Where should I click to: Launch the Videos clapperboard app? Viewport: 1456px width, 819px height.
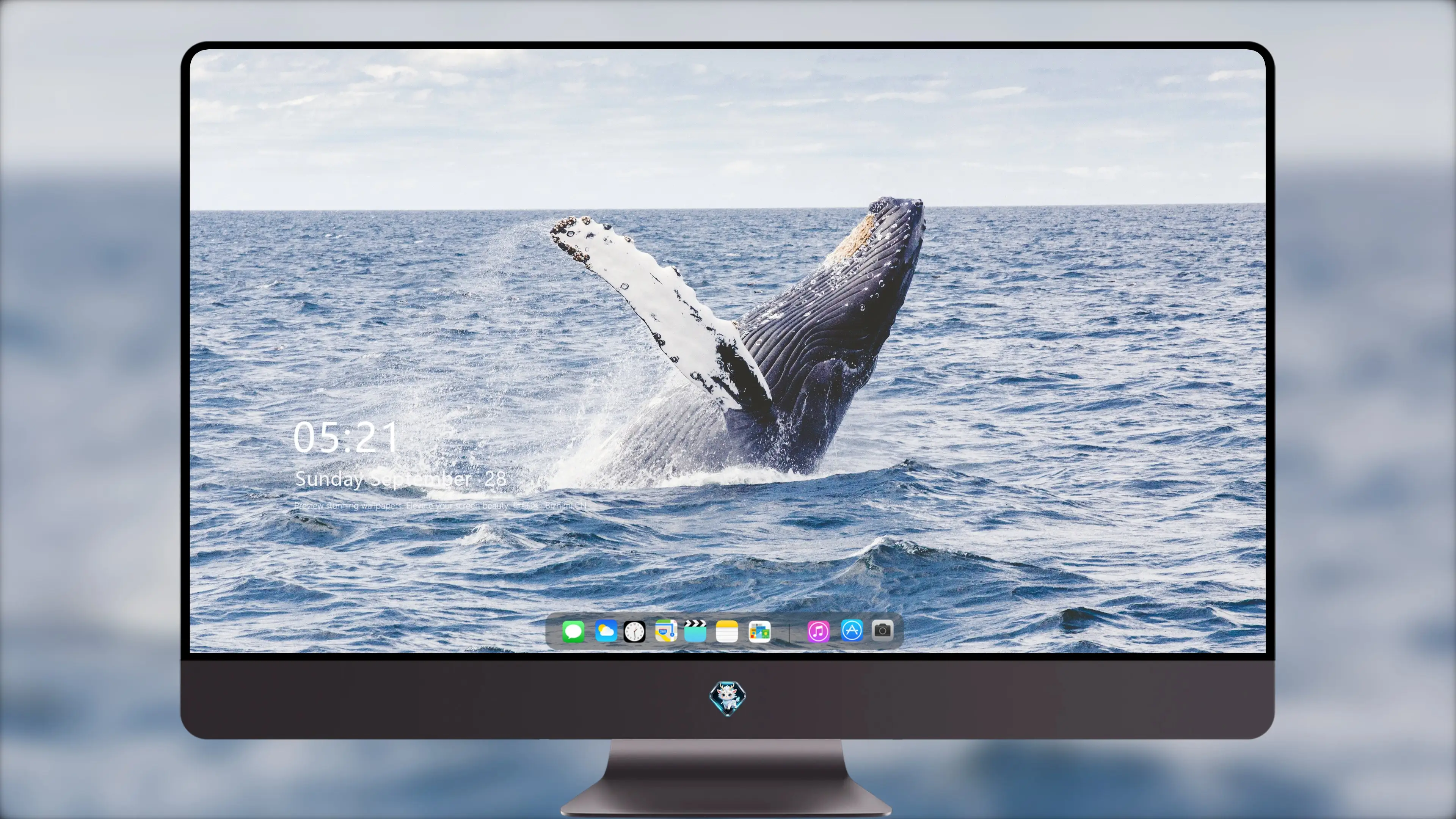coord(695,631)
